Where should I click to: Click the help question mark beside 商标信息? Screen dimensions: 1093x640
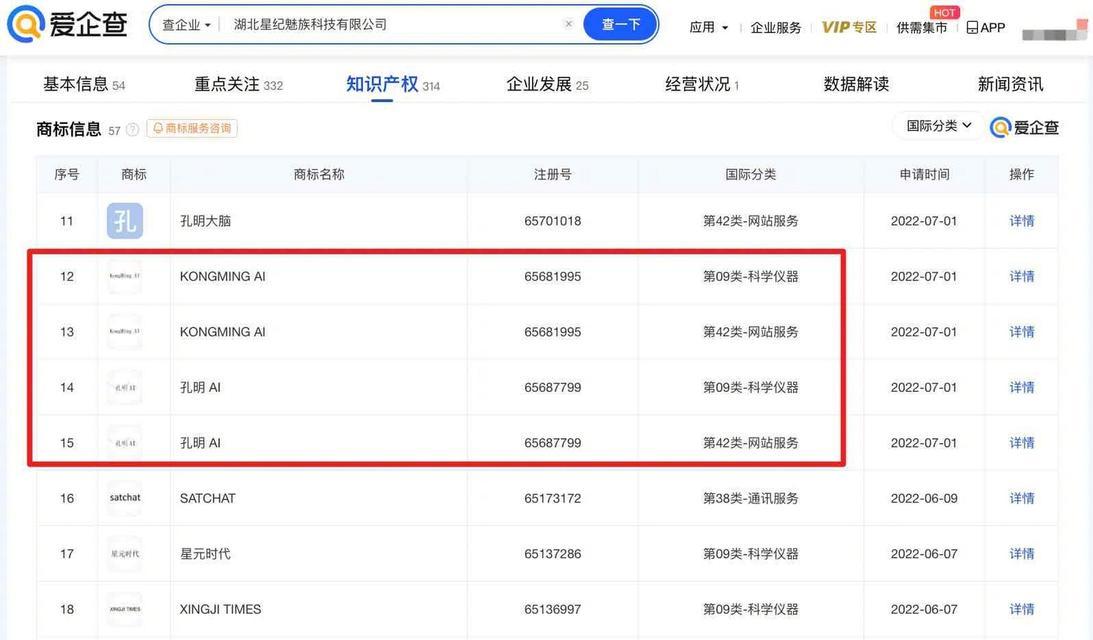click(x=132, y=130)
